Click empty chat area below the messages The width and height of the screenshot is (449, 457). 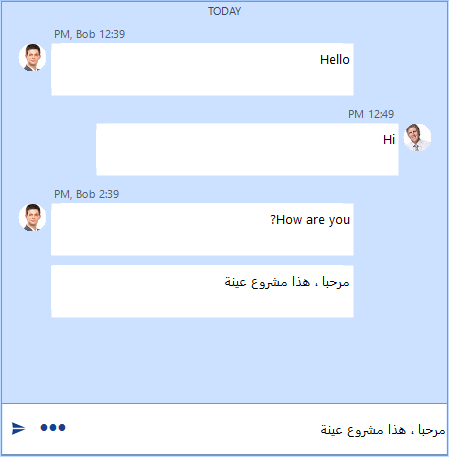(224, 360)
